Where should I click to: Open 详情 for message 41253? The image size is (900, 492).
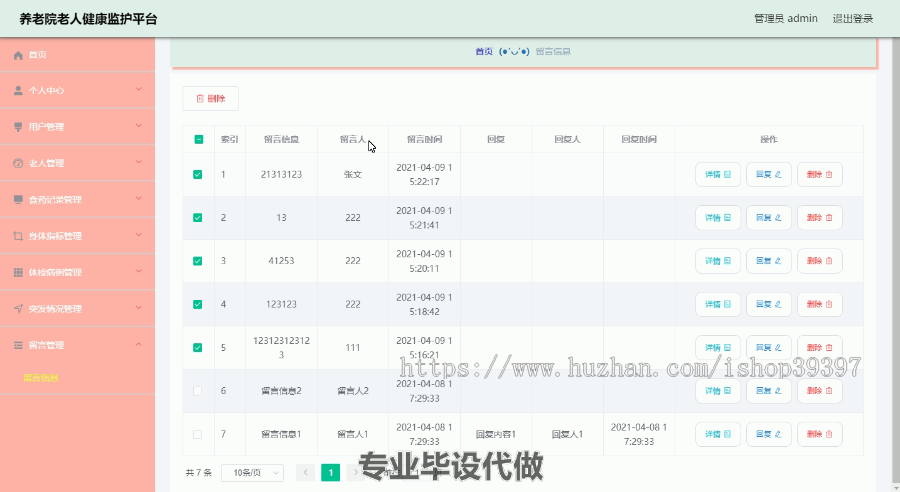(x=717, y=261)
